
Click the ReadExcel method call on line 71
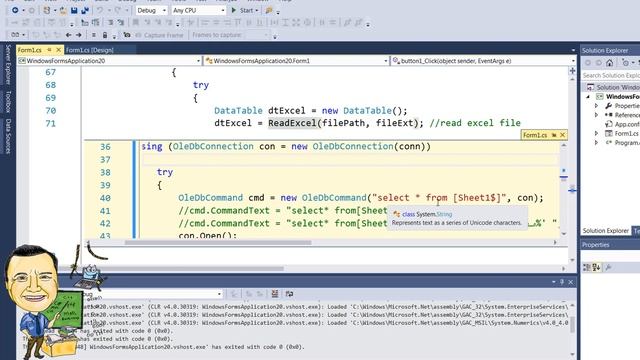click(x=292, y=123)
